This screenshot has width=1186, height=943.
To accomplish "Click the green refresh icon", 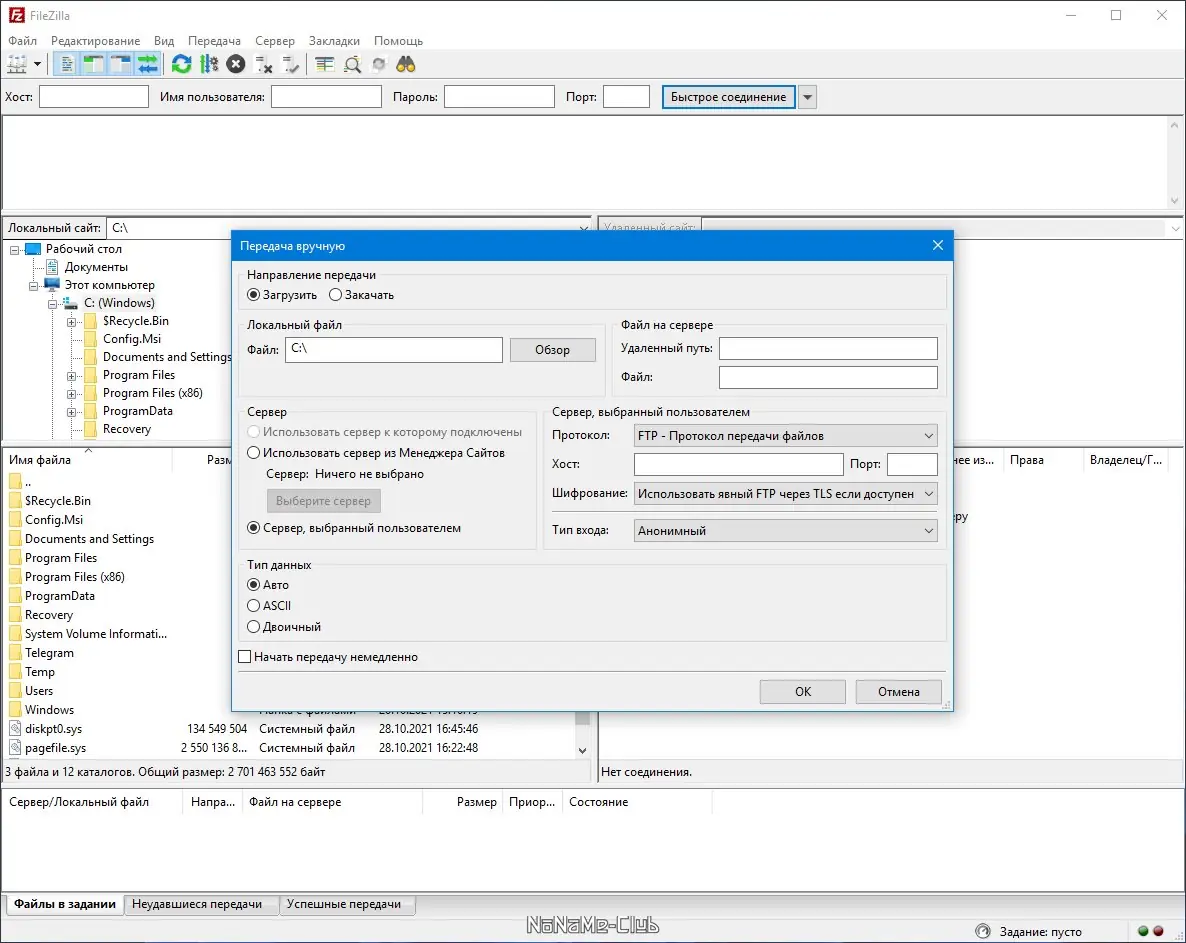I will pos(182,64).
